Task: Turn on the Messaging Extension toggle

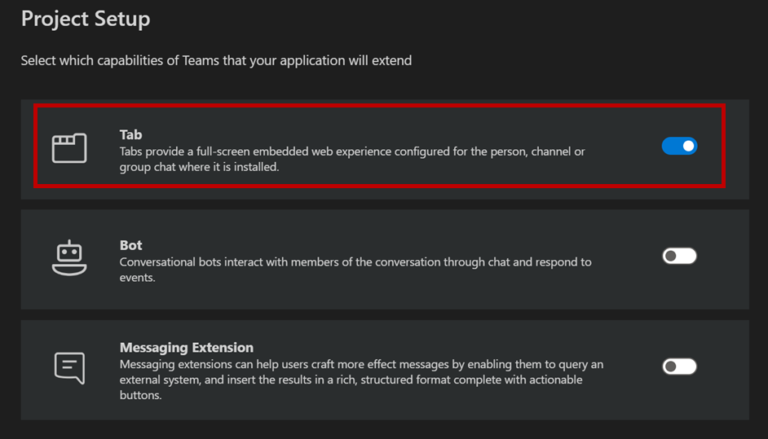Action: tap(679, 366)
